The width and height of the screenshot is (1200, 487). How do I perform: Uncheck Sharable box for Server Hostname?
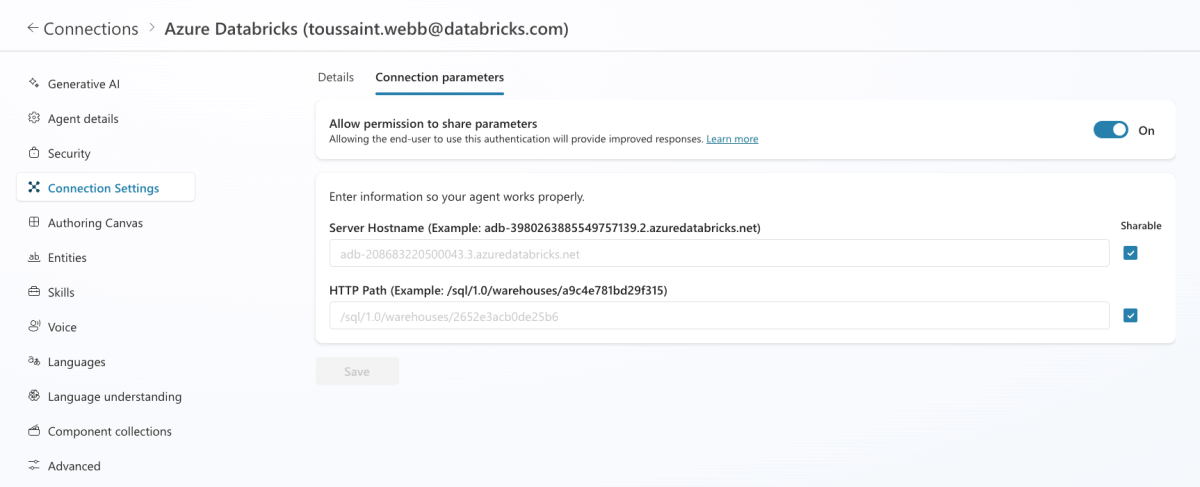[1130, 253]
